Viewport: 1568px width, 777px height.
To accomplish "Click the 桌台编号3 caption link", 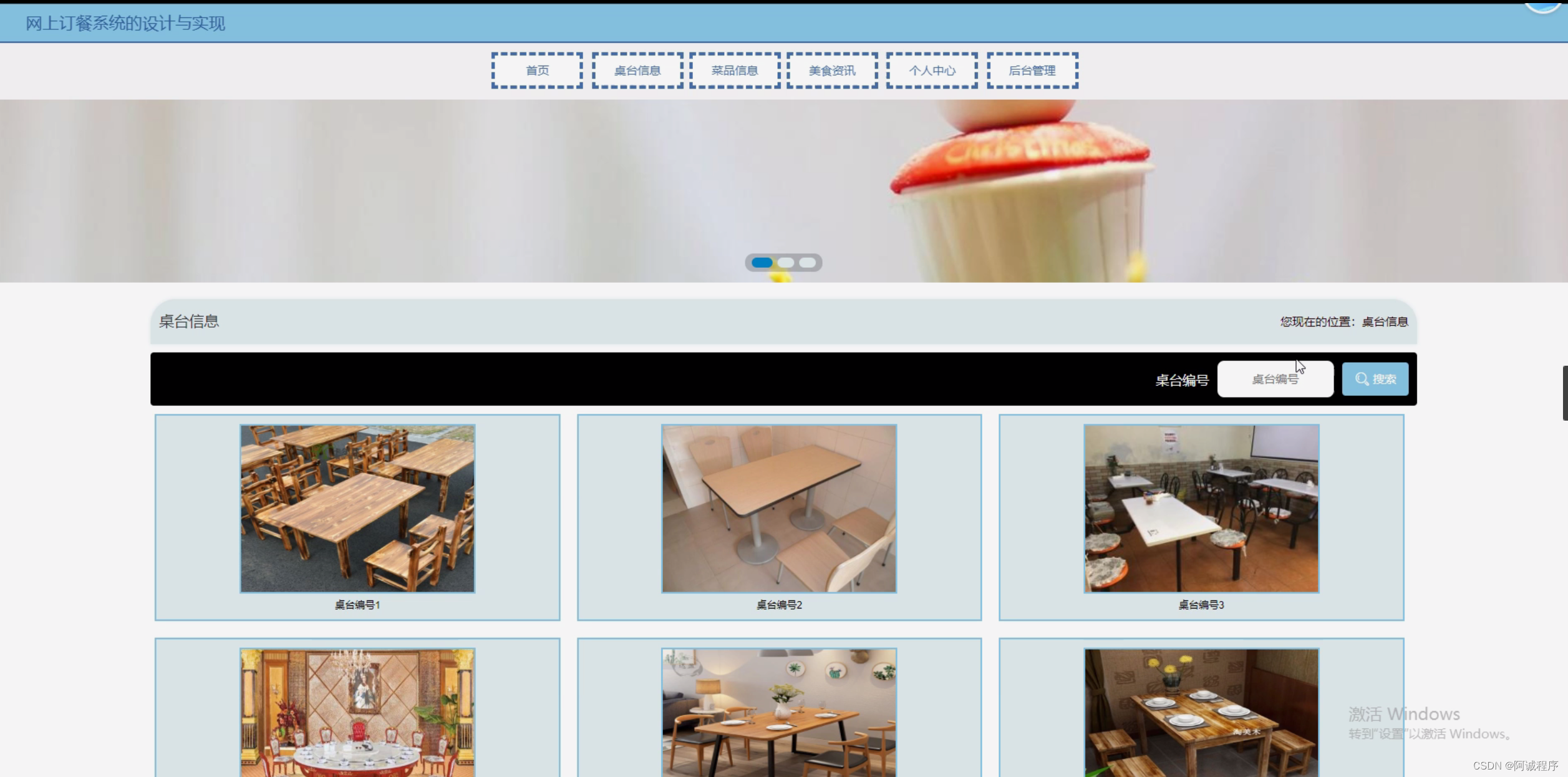I will click(1201, 605).
